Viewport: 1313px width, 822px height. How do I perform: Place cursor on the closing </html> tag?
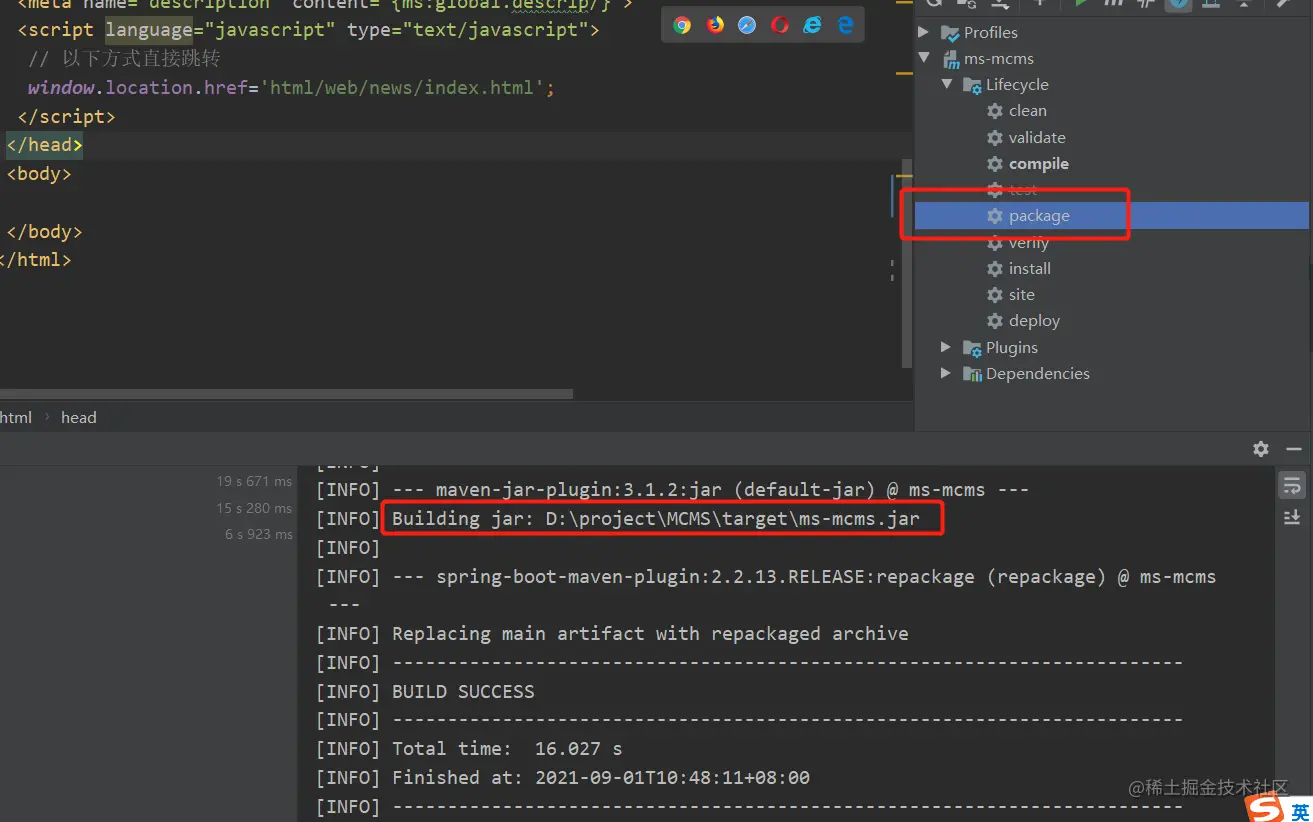[36, 260]
